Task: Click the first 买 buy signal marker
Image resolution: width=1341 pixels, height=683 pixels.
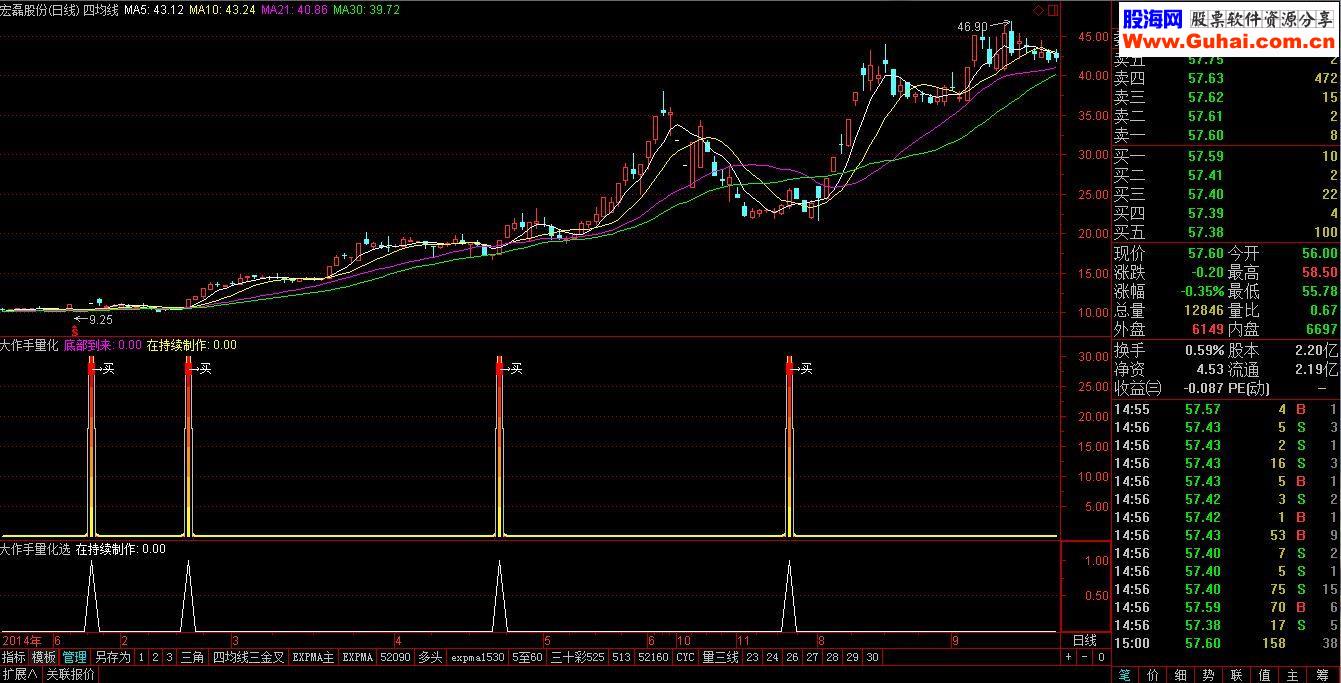Action: [107, 369]
